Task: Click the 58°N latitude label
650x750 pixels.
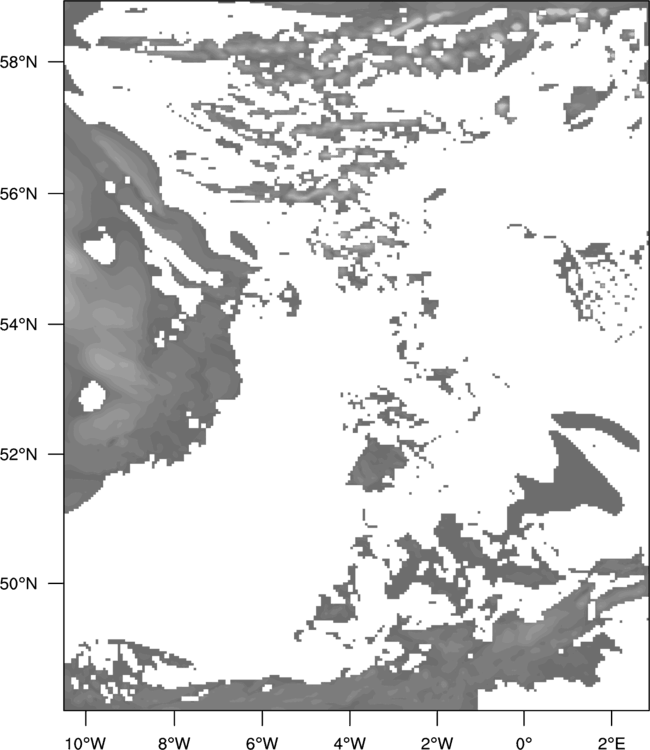Action: point(18,62)
